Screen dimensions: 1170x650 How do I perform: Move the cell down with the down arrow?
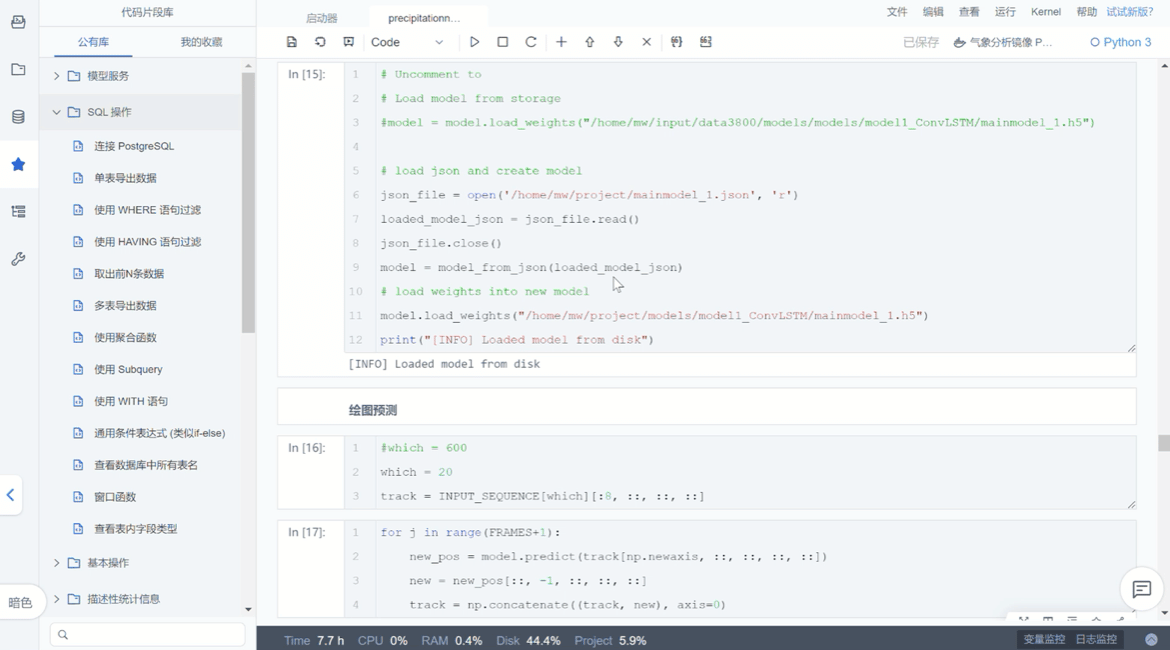618,43
